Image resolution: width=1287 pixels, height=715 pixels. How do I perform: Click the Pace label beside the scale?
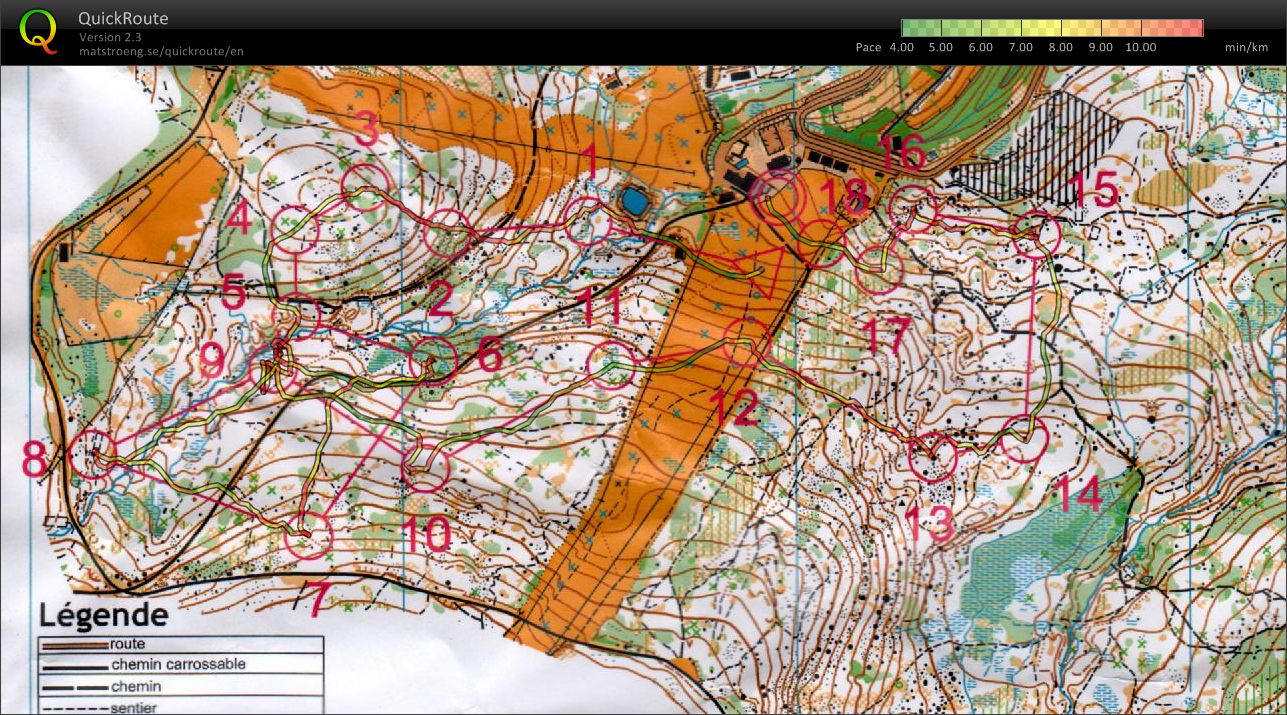pyautogui.click(x=868, y=47)
